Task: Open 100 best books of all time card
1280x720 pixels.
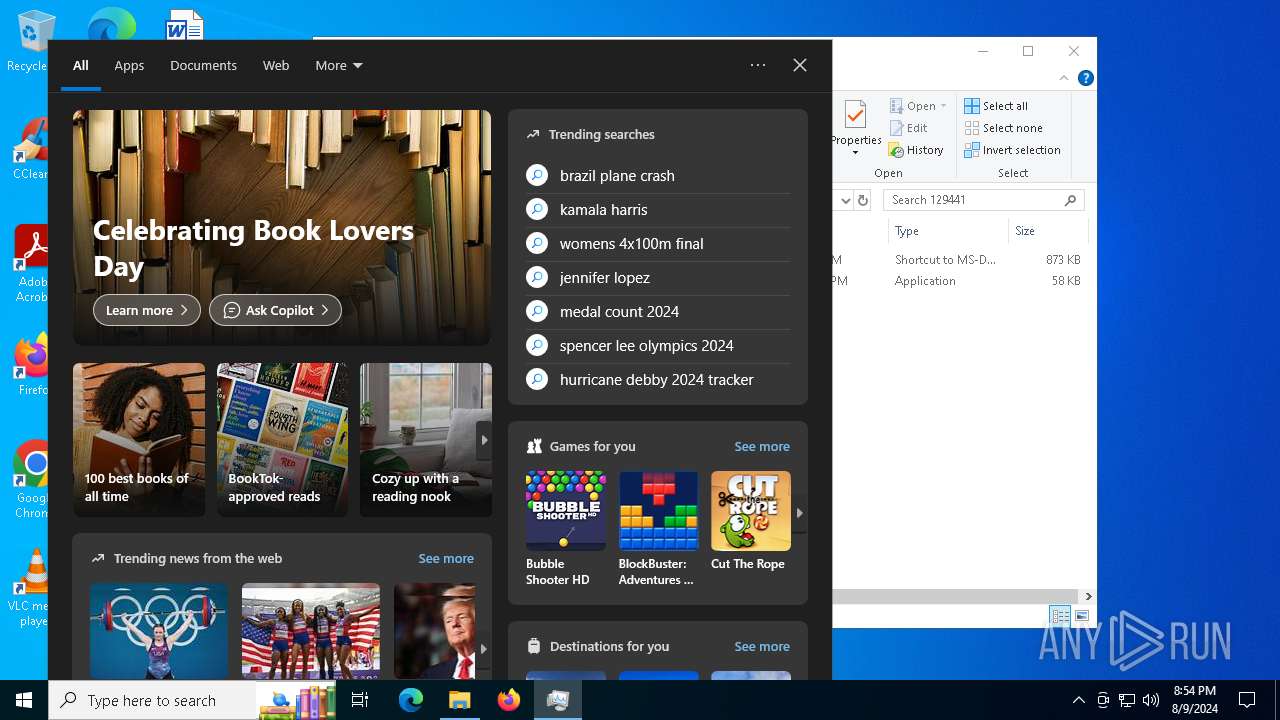Action: (x=139, y=440)
